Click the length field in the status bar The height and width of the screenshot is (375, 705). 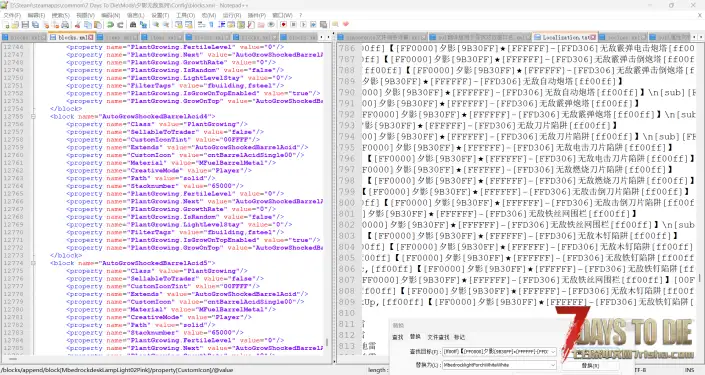pos(377,370)
